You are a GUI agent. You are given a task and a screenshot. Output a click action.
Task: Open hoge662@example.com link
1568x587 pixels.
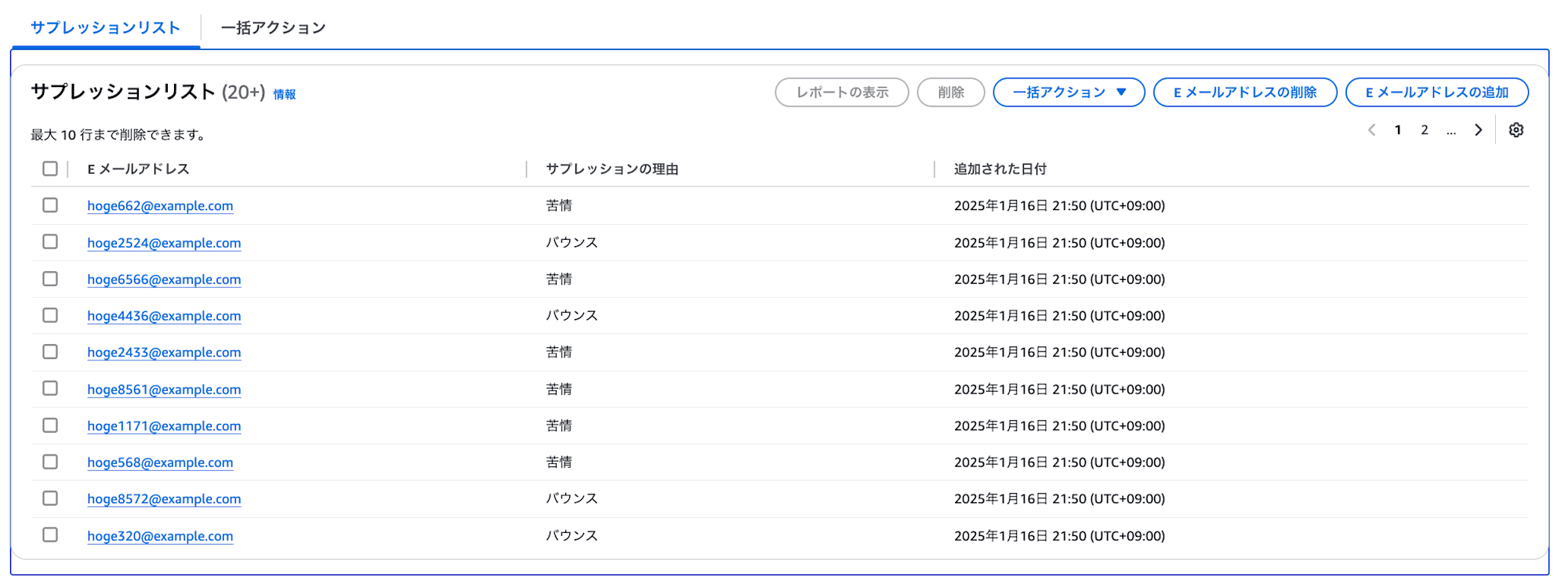[x=160, y=206]
